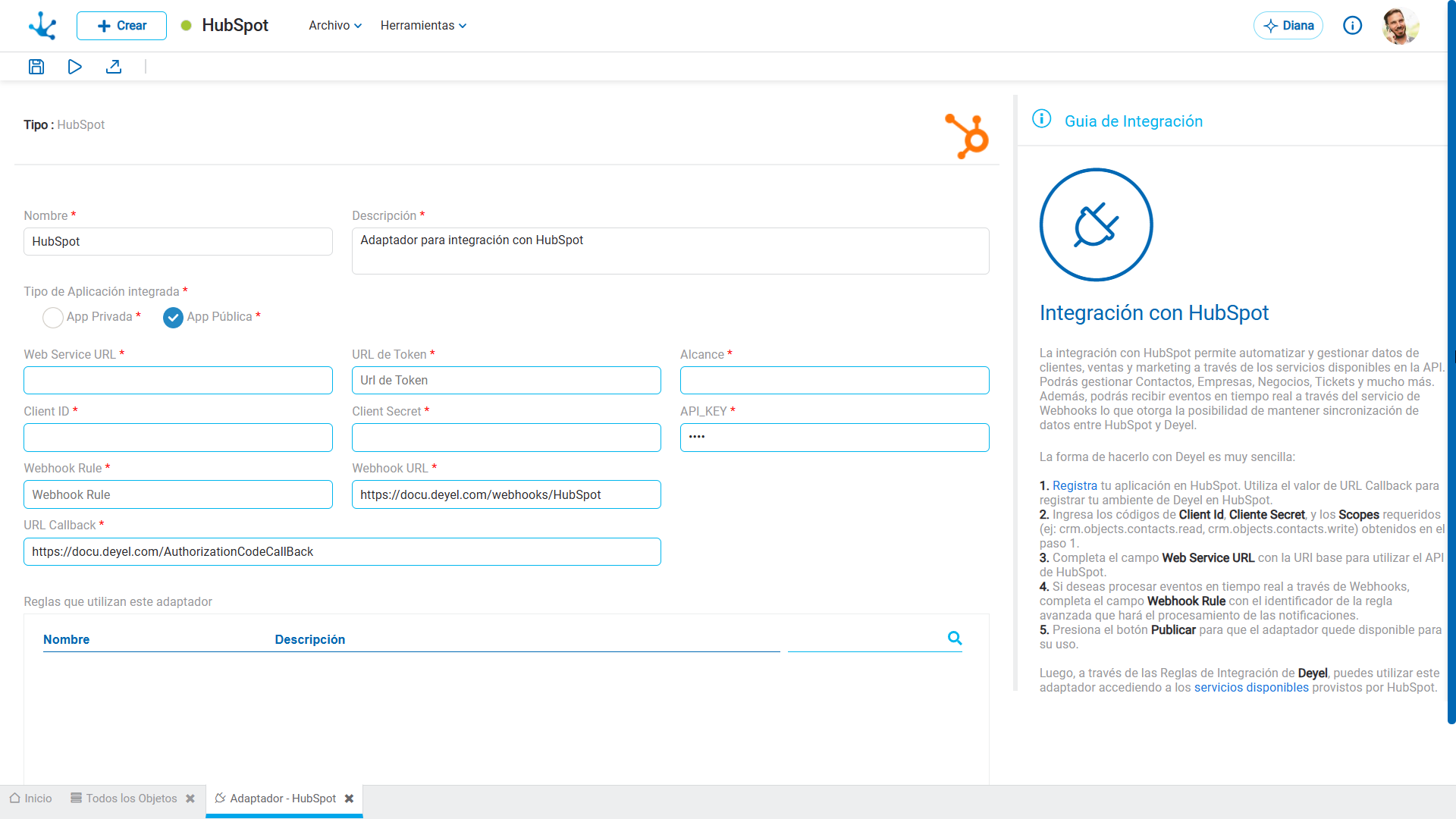This screenshot has width=1456, height=819.
Task: Follow the Registra link in guide
Action: [x=1075, y=486]
